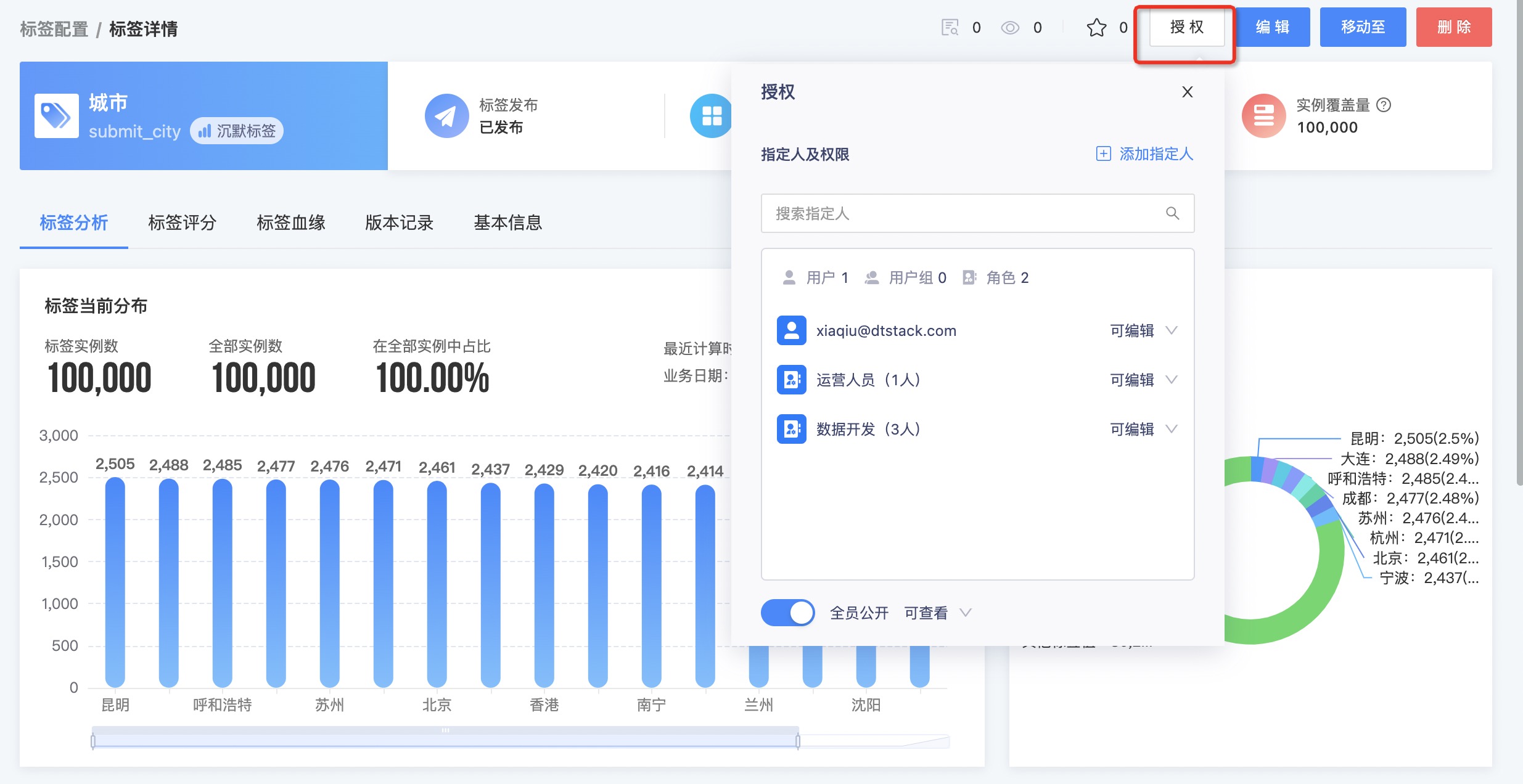
Task: Close the 授权 popup with X
Action: coord(1187,92)
